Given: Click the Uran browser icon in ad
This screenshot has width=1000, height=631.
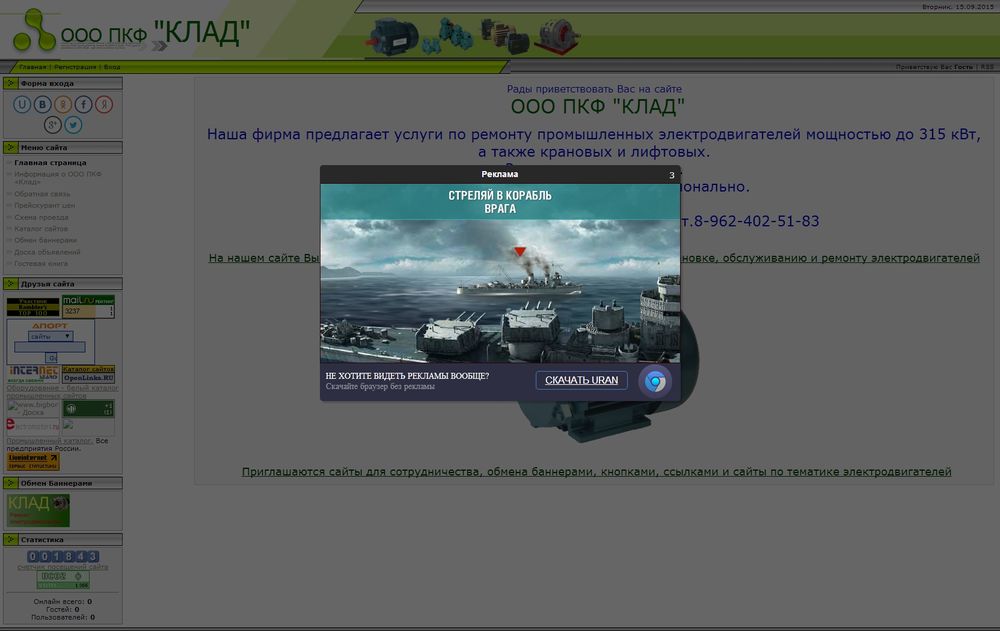Looking at the screenshot, I should click(655, 381).
